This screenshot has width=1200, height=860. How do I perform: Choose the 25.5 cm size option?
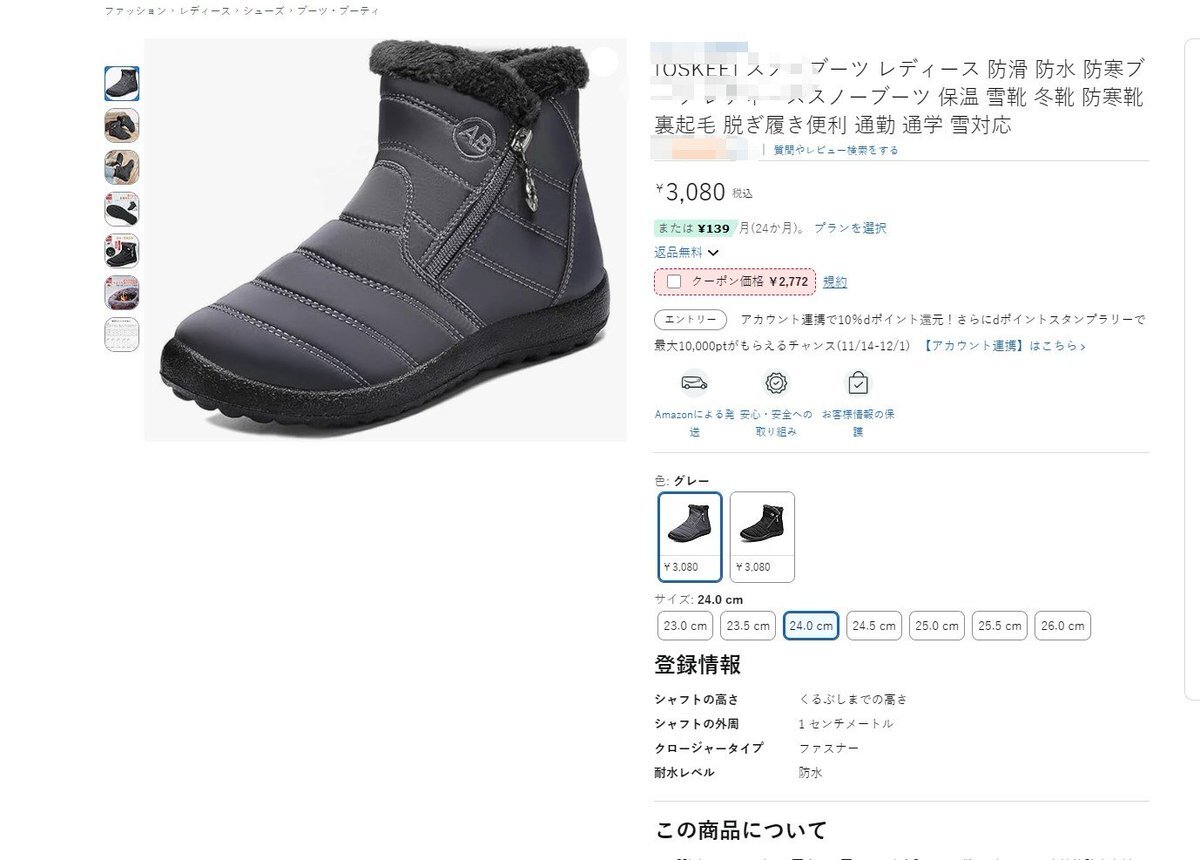pyautogui.click(x=1000, y=626)
